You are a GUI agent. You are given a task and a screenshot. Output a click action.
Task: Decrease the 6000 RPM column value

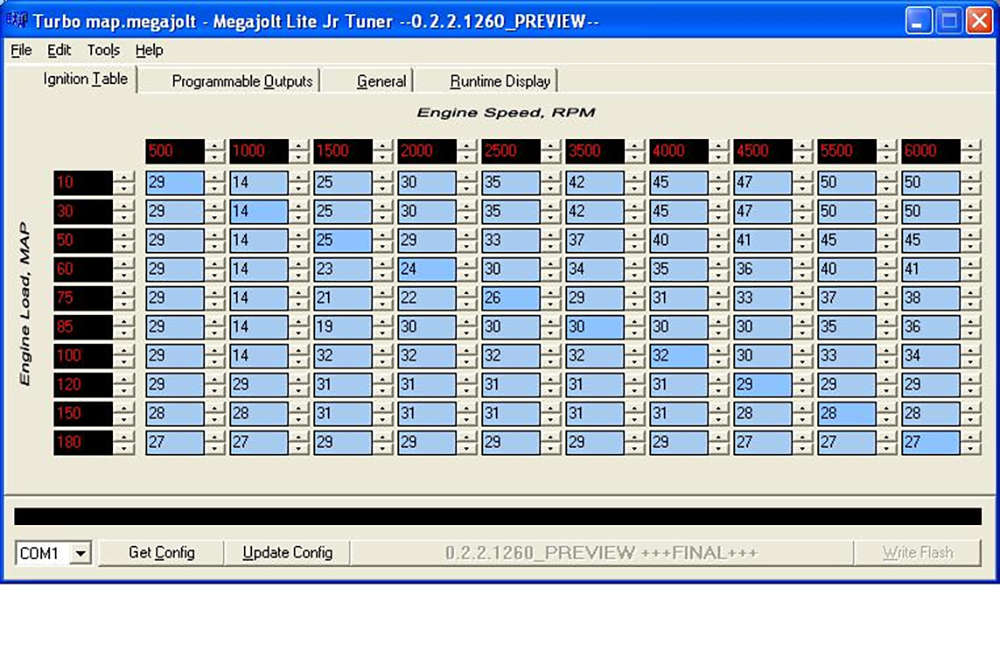click(970, 157)
